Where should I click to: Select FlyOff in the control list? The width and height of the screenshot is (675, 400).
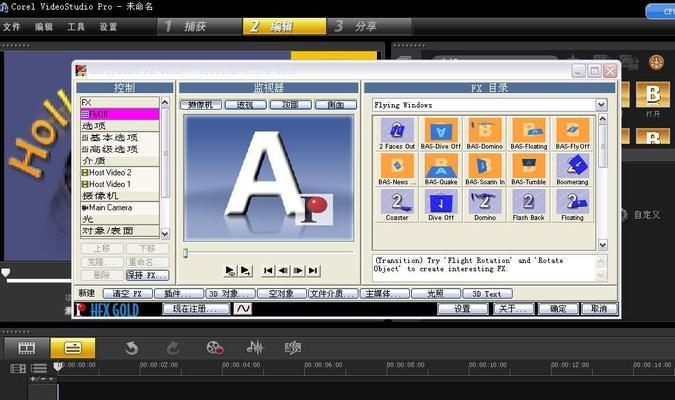120,114
